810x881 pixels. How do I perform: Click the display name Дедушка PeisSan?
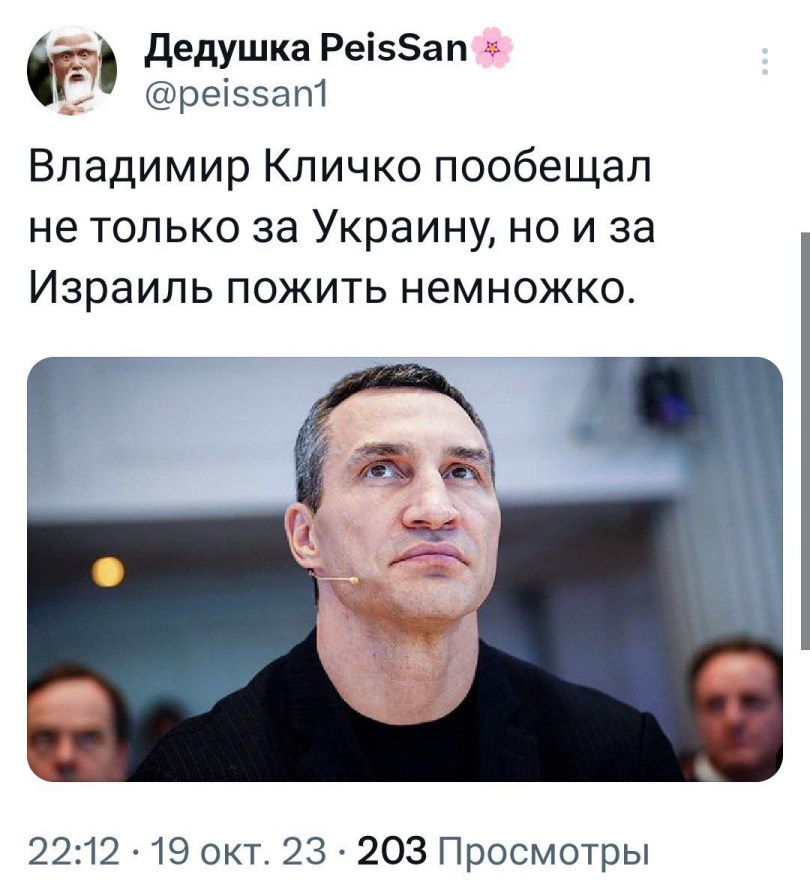pyautogui.click(x=306, y=49)
